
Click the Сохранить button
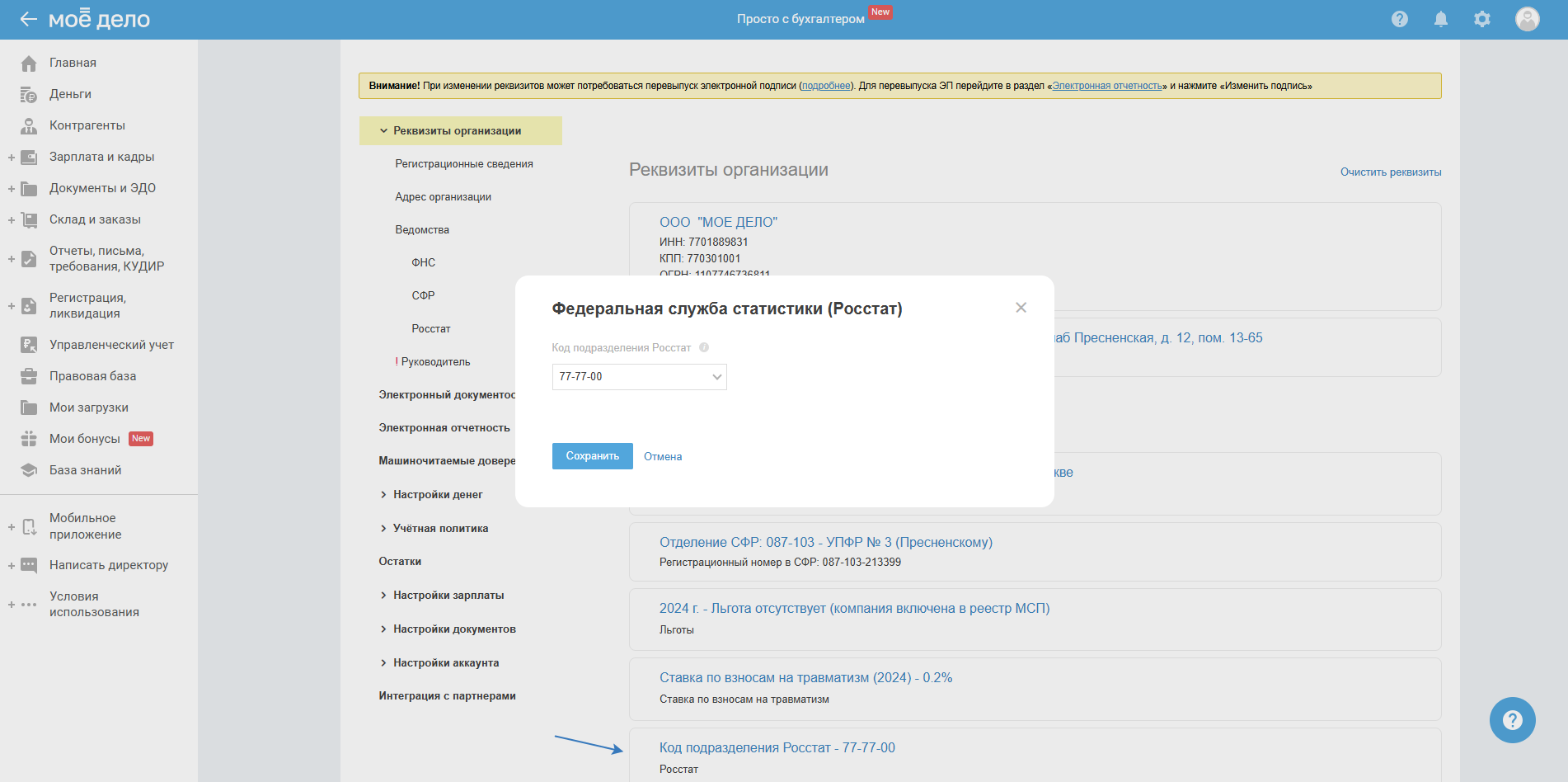click(x=593, y=456)
